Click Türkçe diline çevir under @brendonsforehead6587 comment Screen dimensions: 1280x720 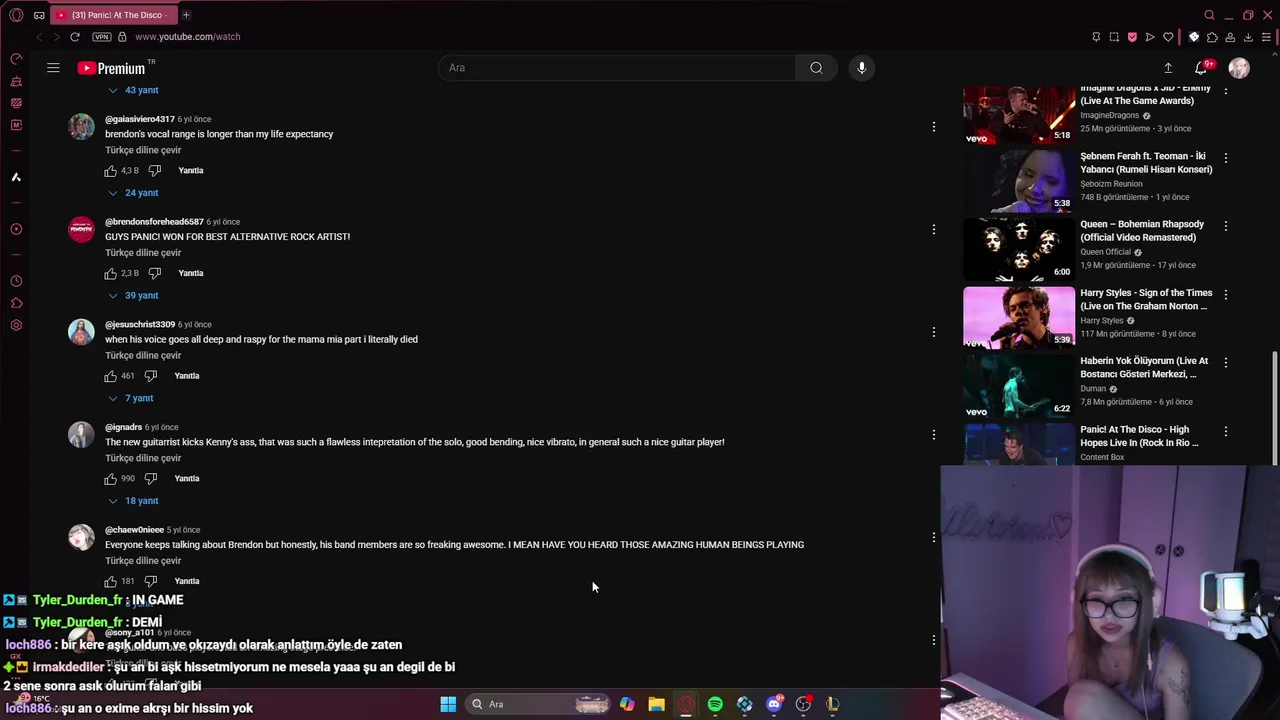(143, 253)
